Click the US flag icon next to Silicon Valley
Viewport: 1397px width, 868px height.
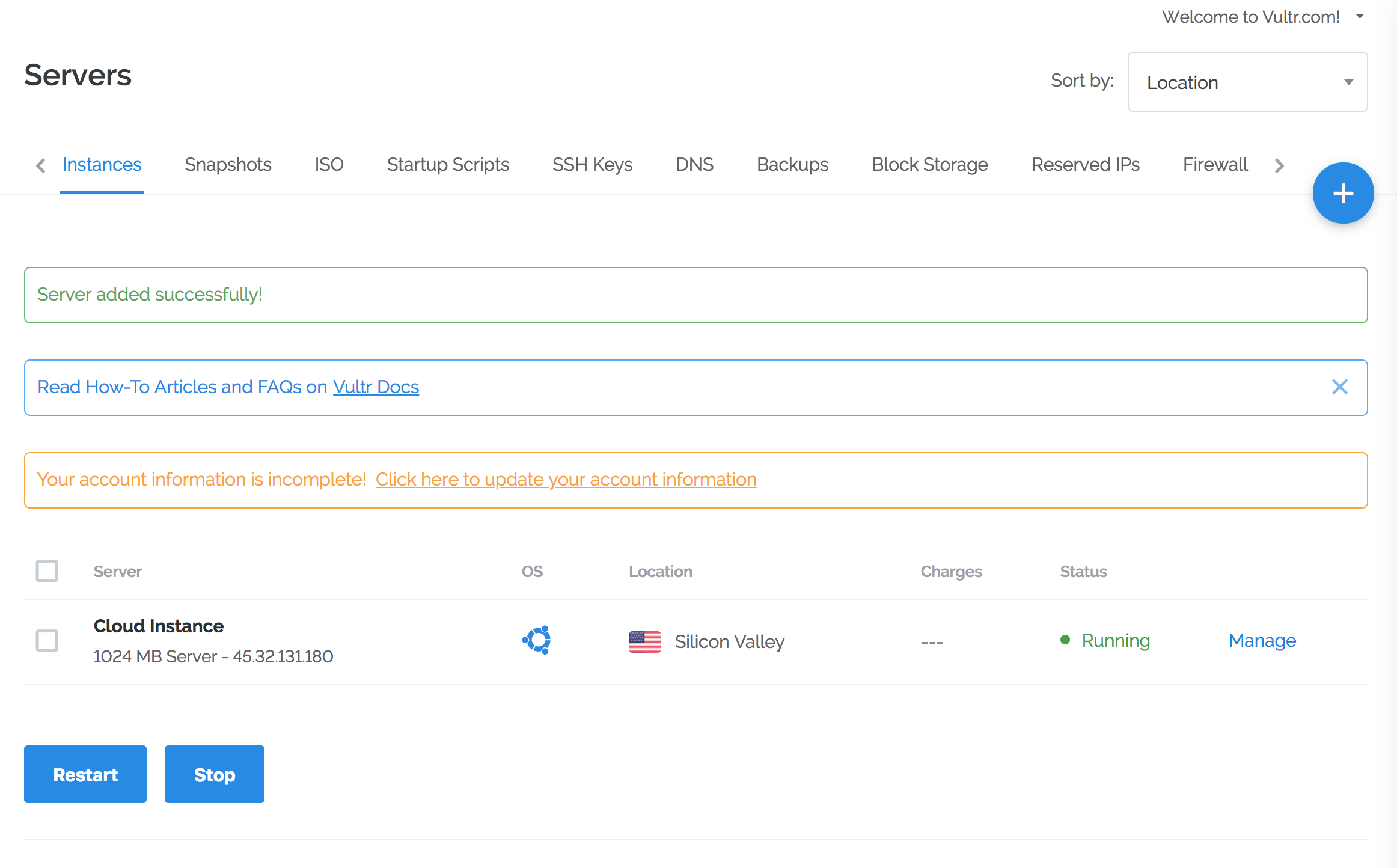pos(644,641)
